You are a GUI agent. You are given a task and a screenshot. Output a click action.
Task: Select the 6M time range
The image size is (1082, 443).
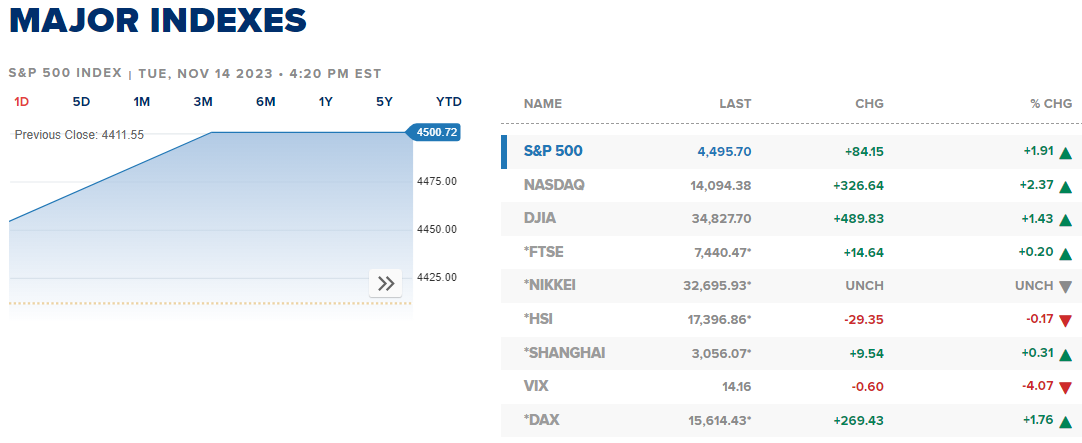pyautogui.click(x=265, y=101)
